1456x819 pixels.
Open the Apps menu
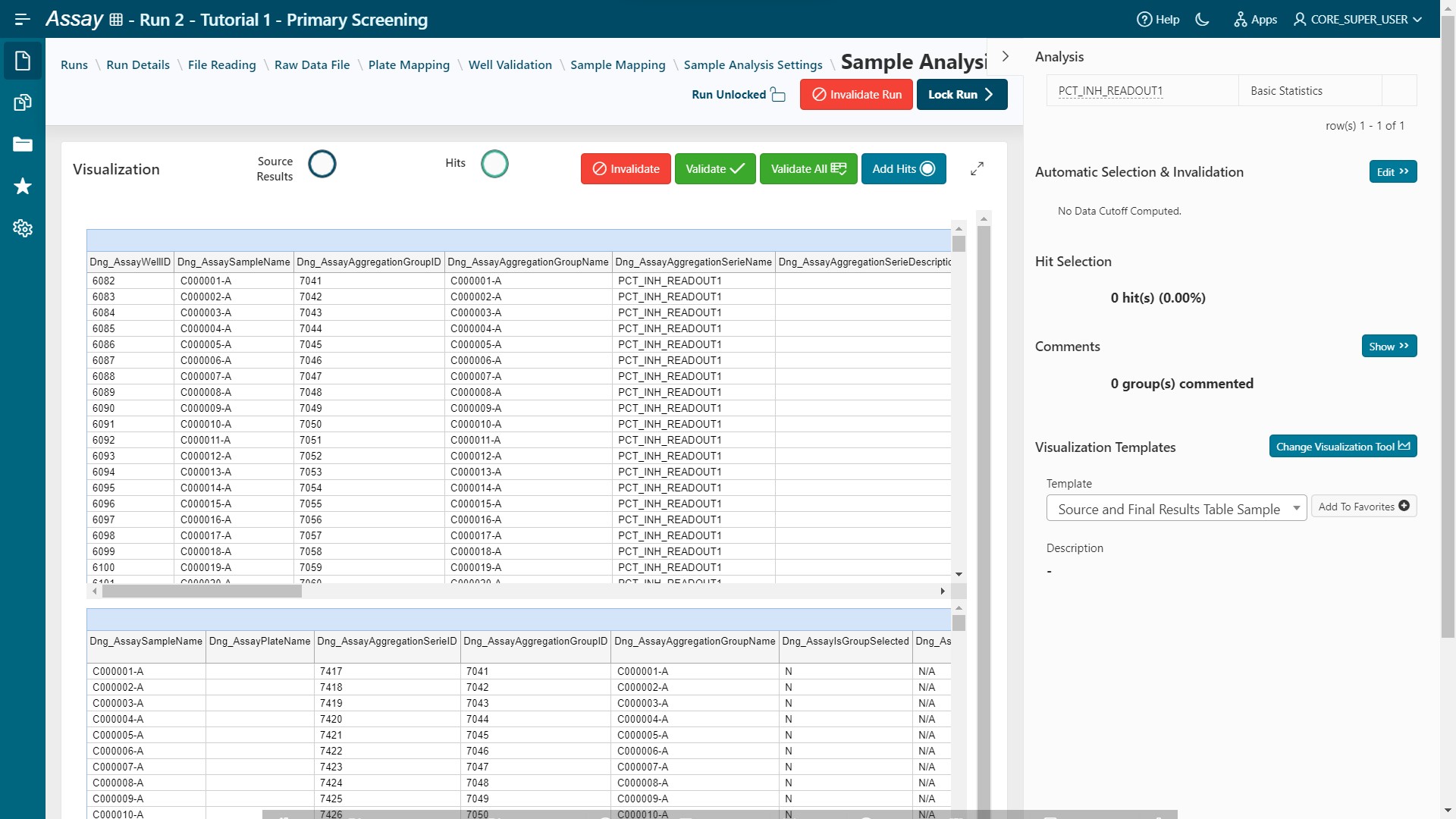1255,19
